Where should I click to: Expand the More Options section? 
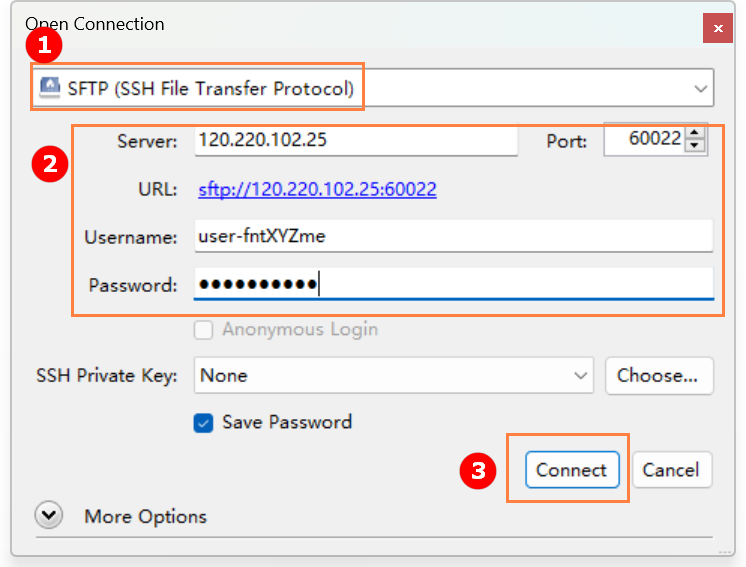pyautogui.click(x=49, y=516)
